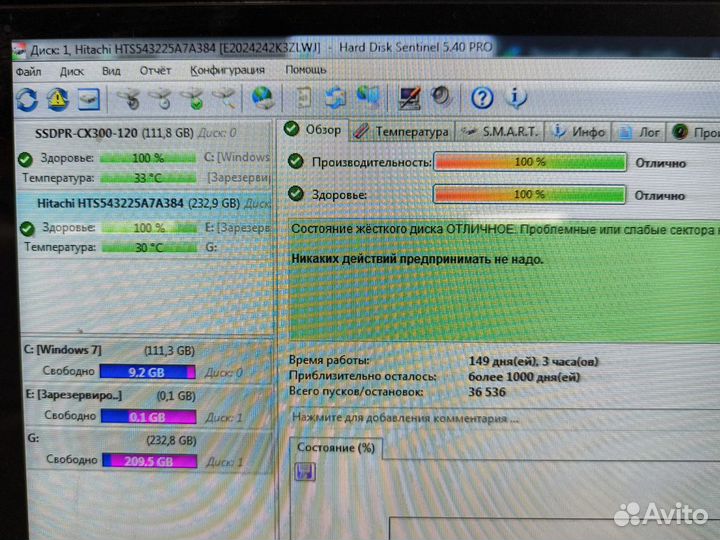Click the save floppy icon under Состояние (%)

pyautogui.click(x=303, y=471)
